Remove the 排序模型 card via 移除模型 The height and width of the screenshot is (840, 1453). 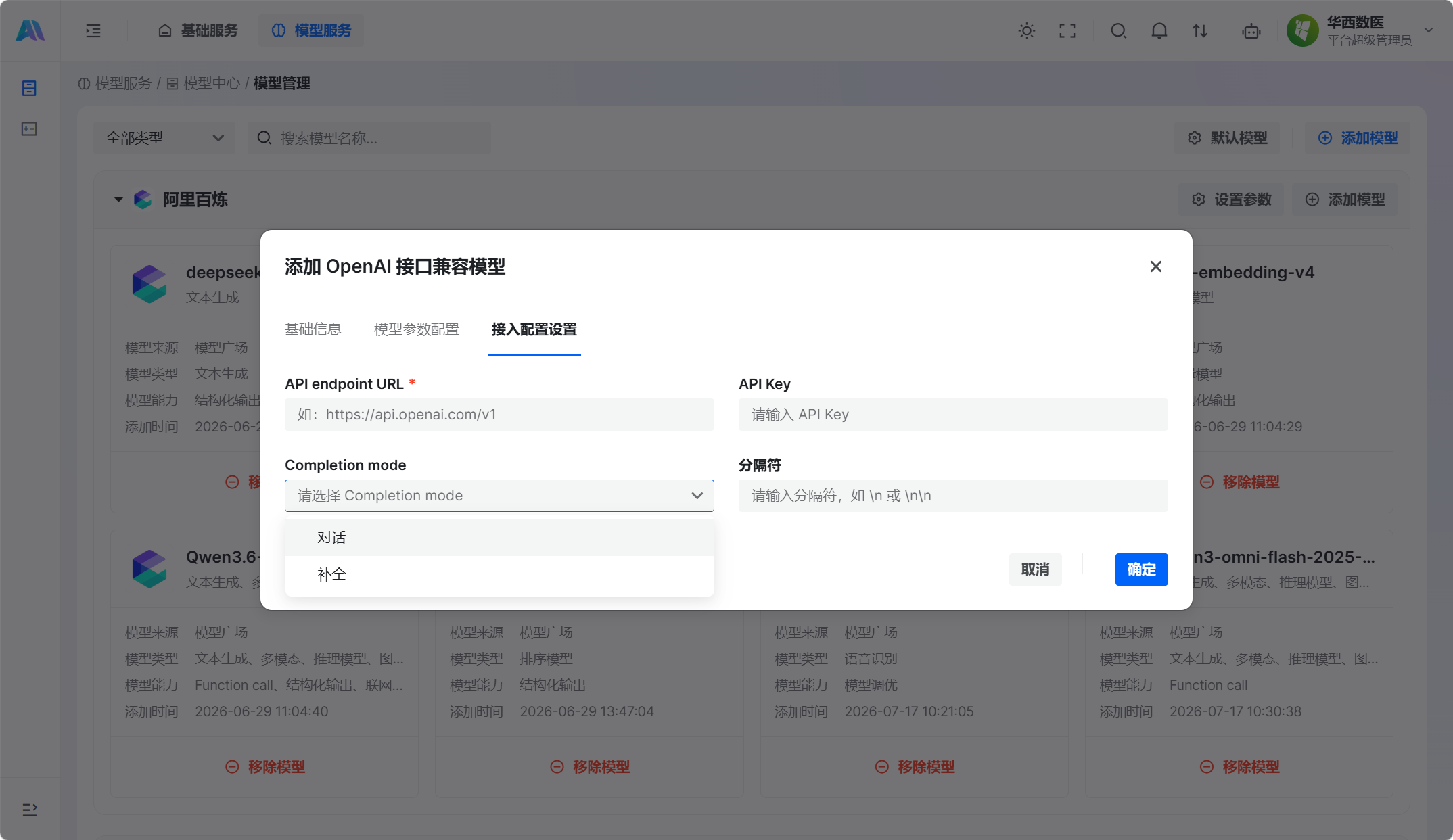(x=590, y=767)
